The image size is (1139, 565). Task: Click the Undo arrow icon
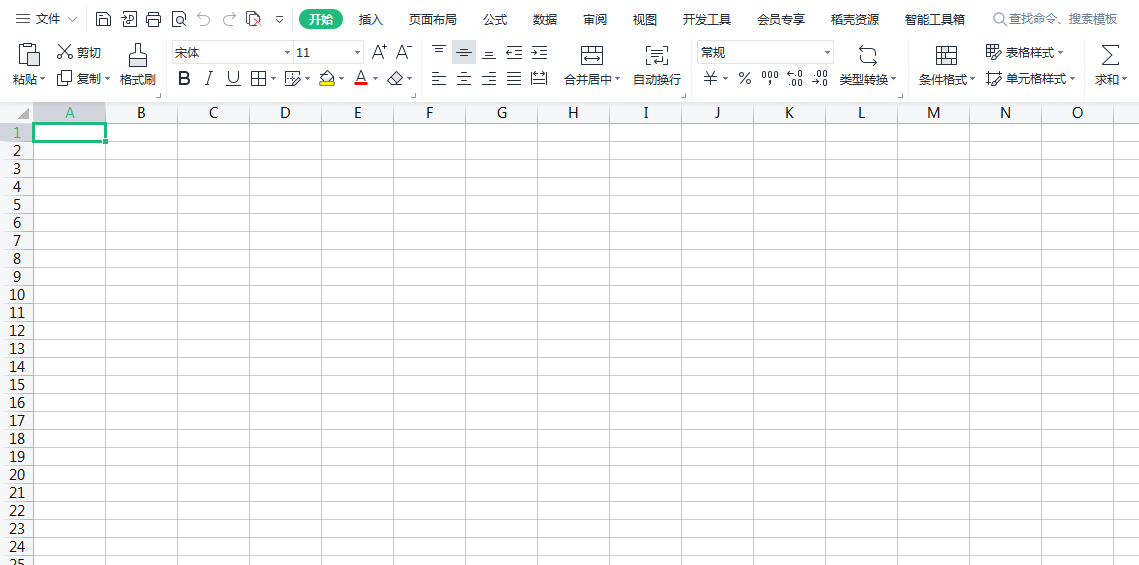click(x=203, y=20)
